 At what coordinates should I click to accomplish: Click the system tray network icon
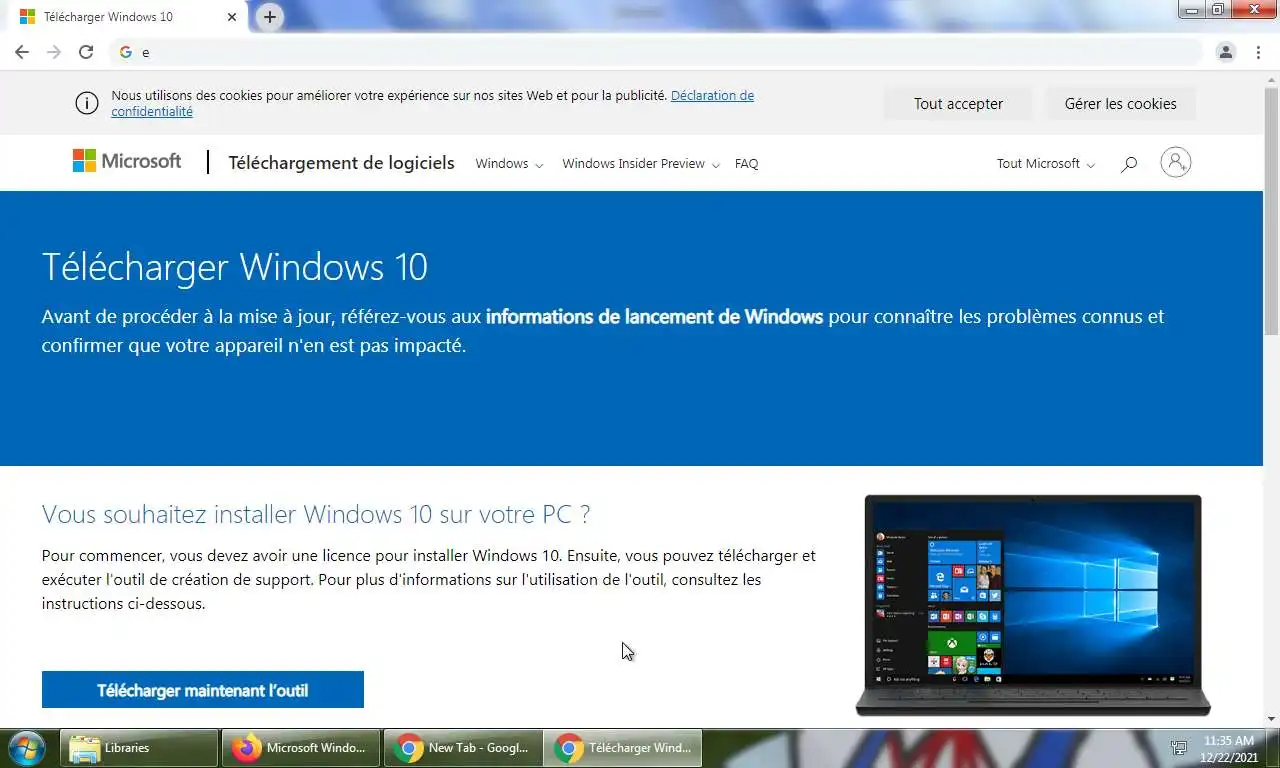[x=1179, y=748]
